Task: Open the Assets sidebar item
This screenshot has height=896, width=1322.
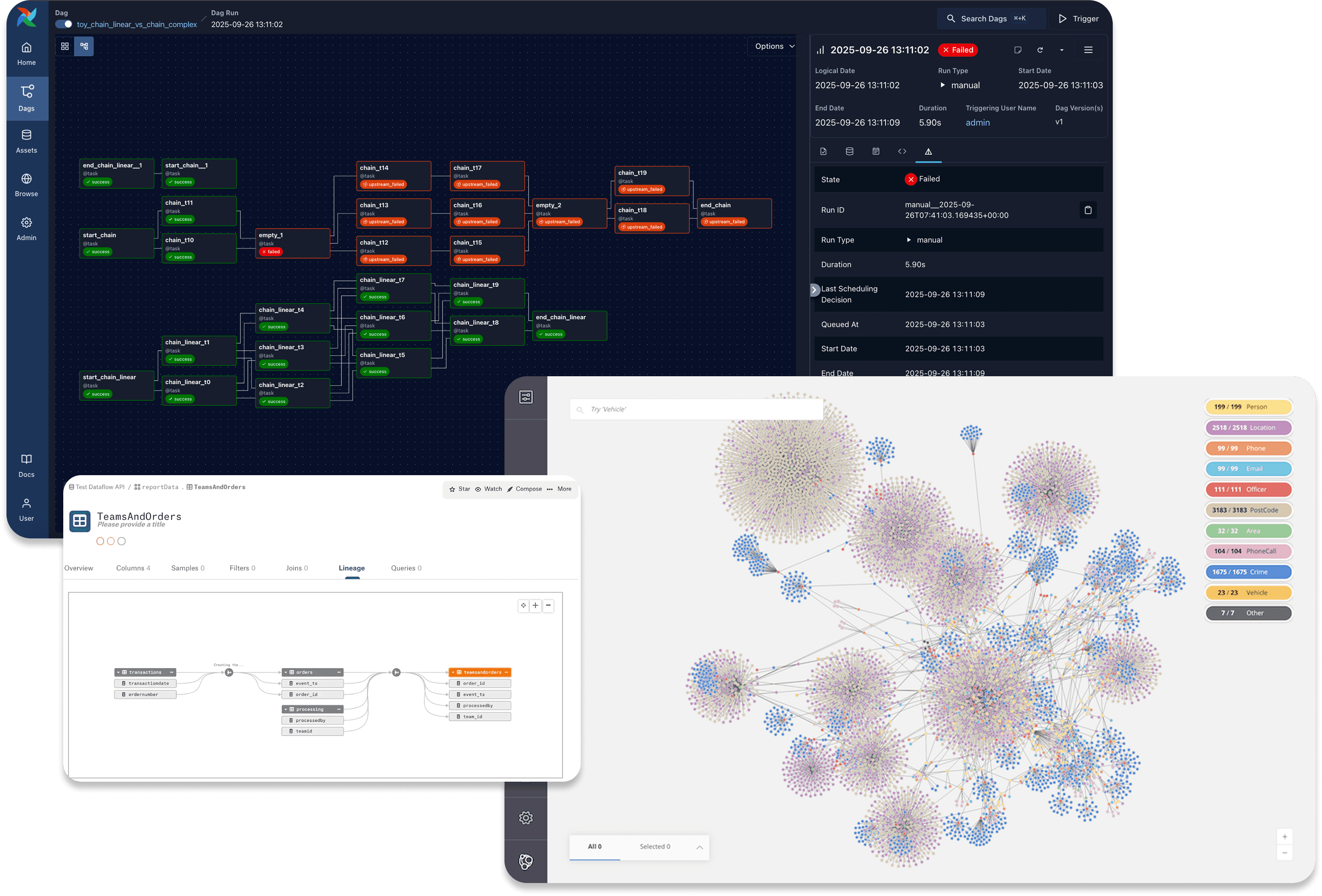Action: 26,141
